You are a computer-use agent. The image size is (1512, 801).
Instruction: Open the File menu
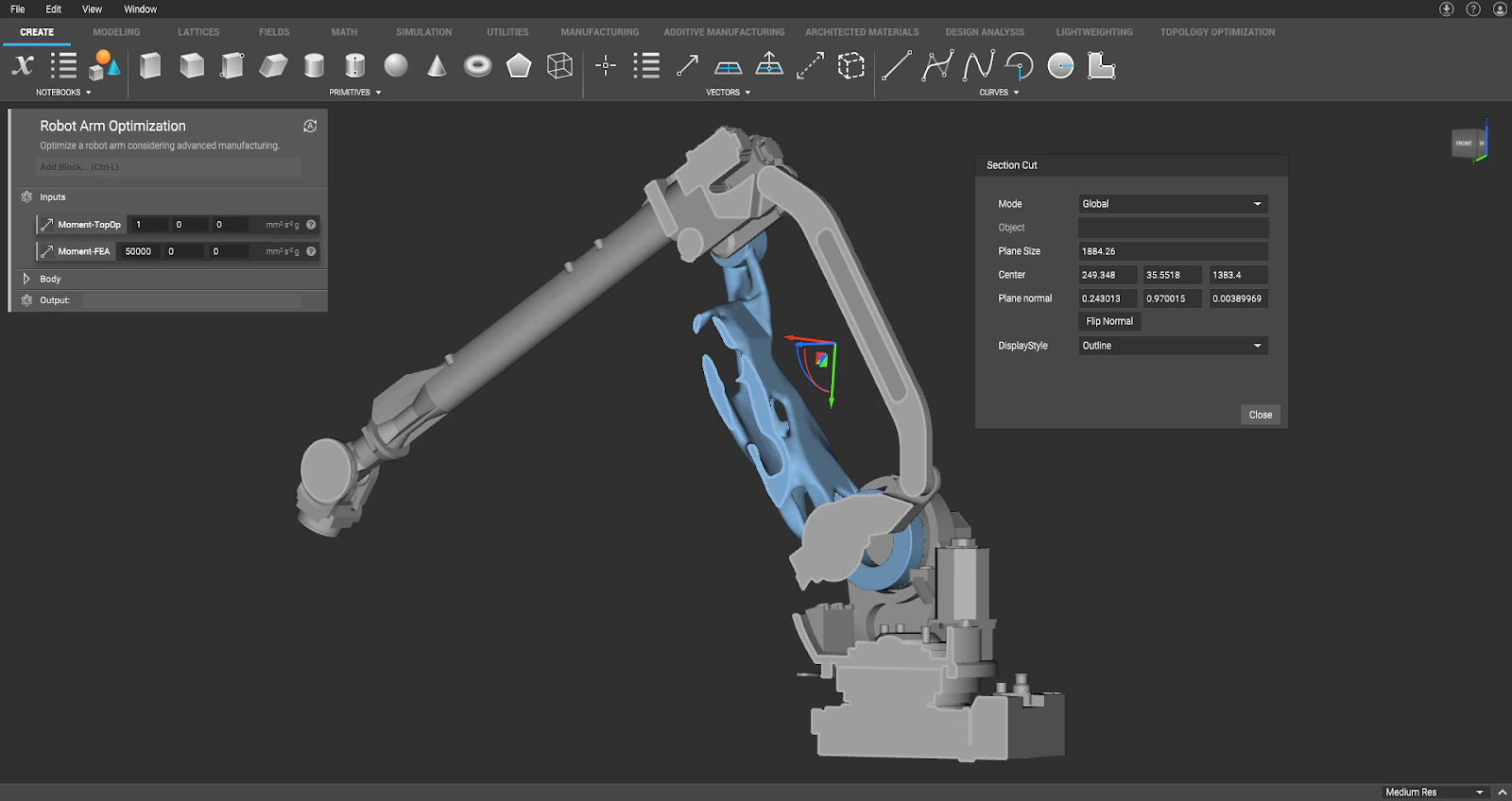tap(18, 9)
